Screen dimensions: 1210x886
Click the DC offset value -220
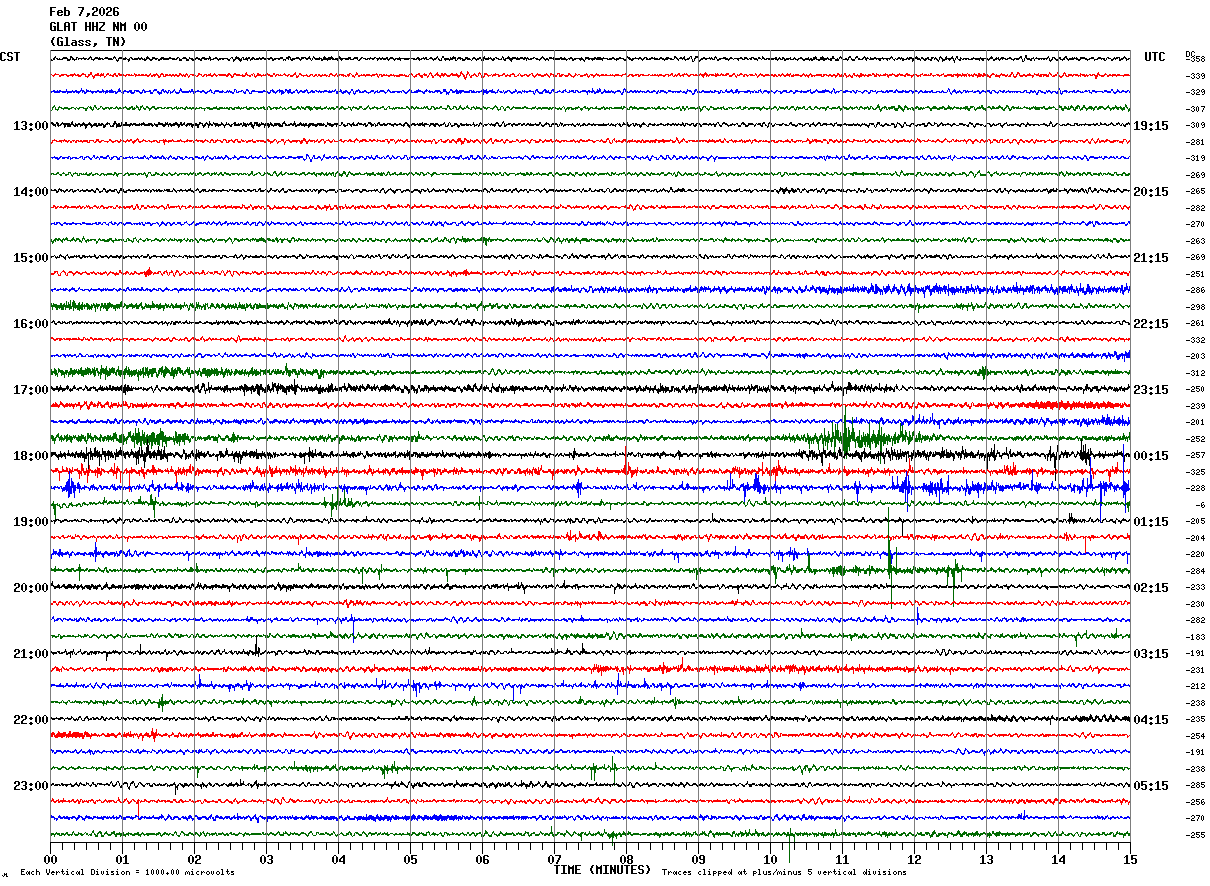(1195, 554)
